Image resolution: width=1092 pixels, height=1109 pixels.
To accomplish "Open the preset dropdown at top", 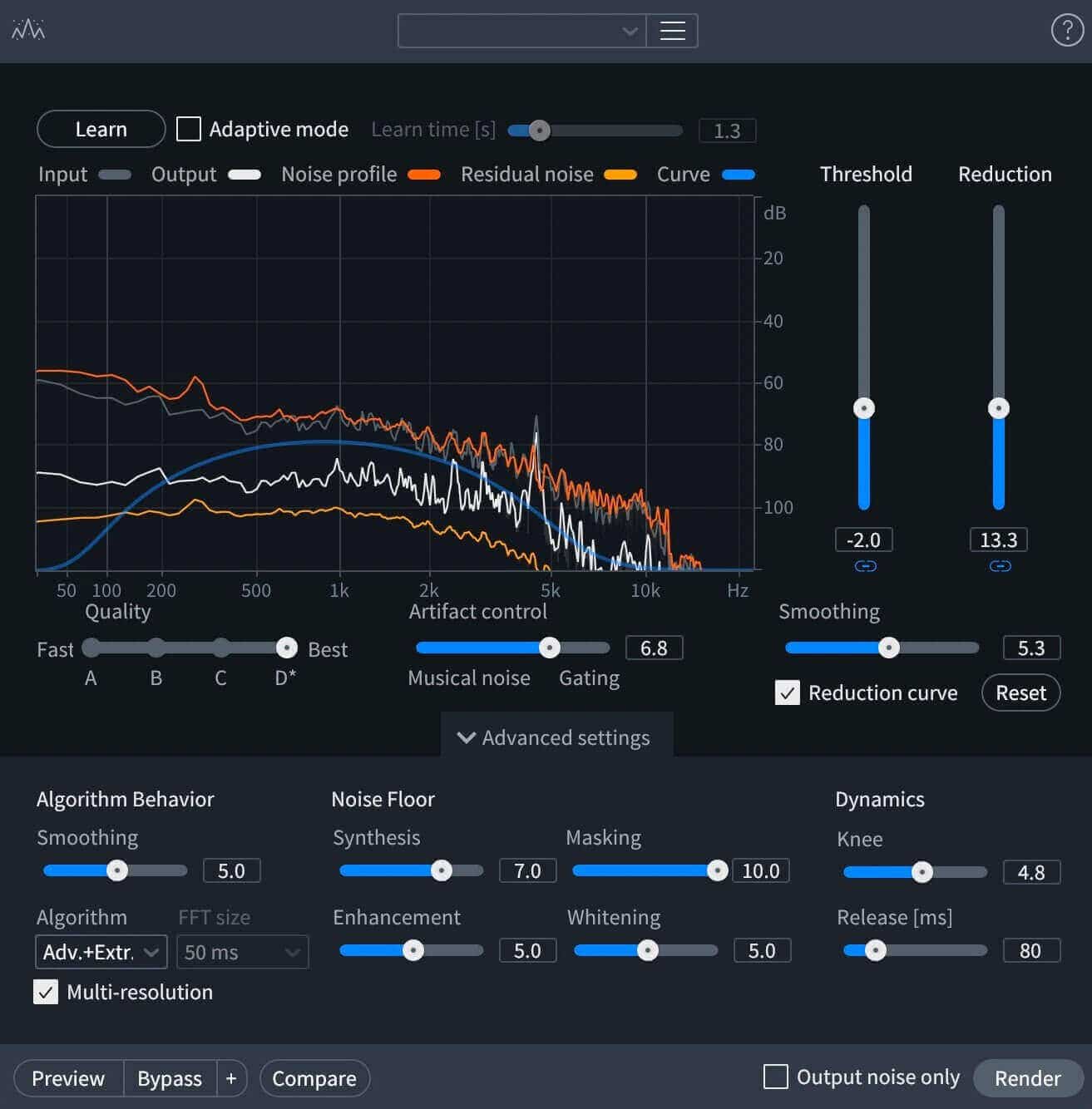I will 522,31.
